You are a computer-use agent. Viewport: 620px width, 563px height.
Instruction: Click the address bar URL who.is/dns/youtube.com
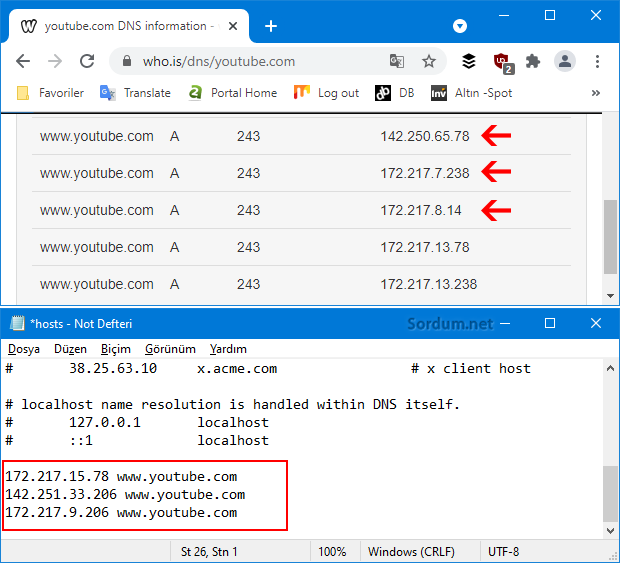click(219, 62)
